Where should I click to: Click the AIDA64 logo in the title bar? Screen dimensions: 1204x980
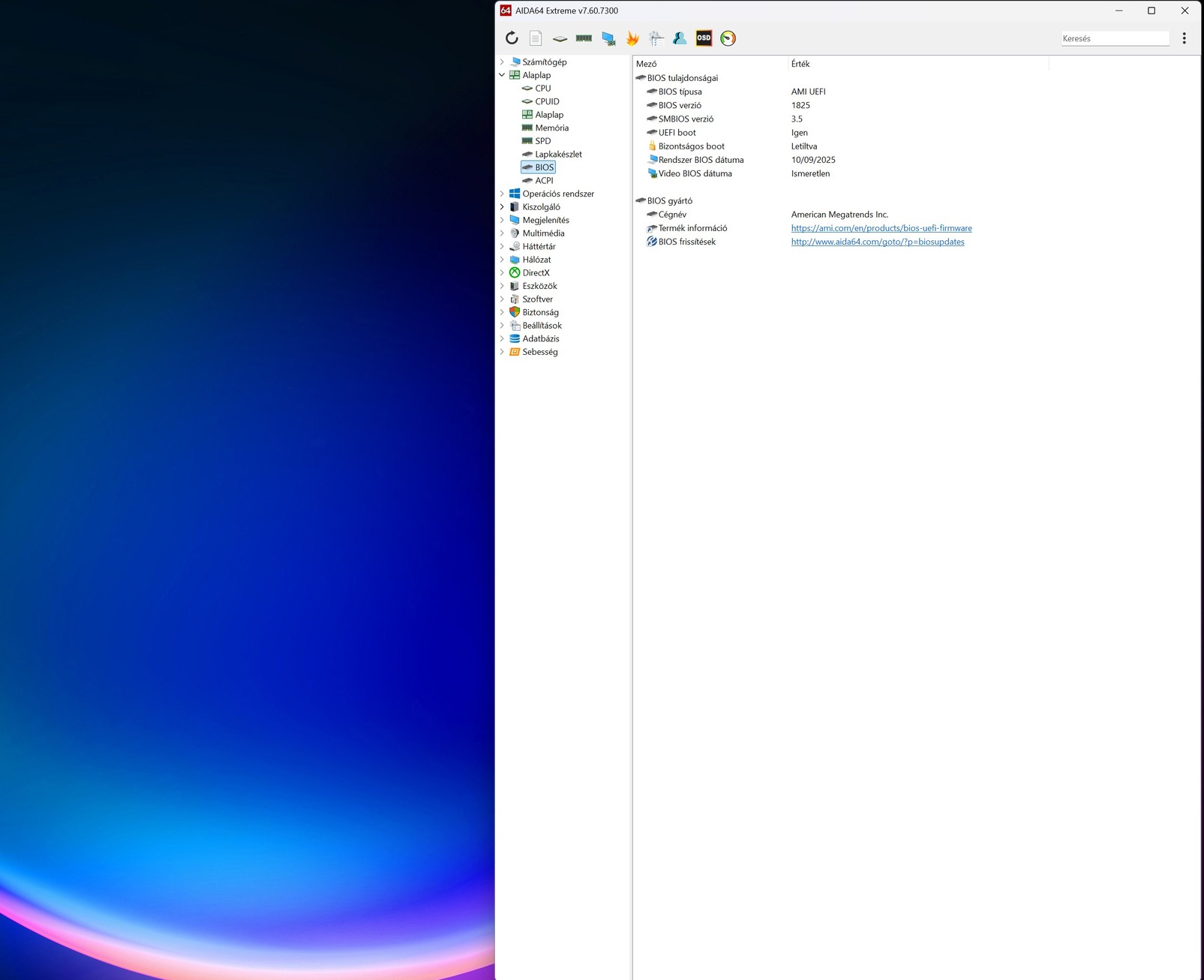506,11
